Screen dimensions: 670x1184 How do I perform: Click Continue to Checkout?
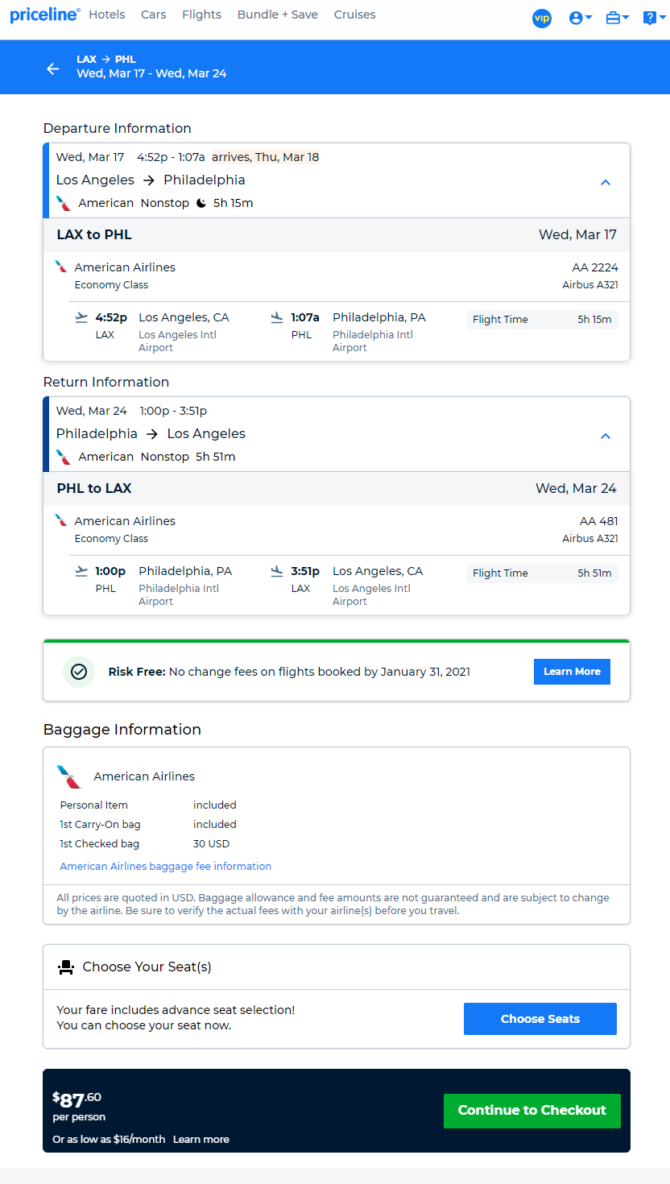532,1111
